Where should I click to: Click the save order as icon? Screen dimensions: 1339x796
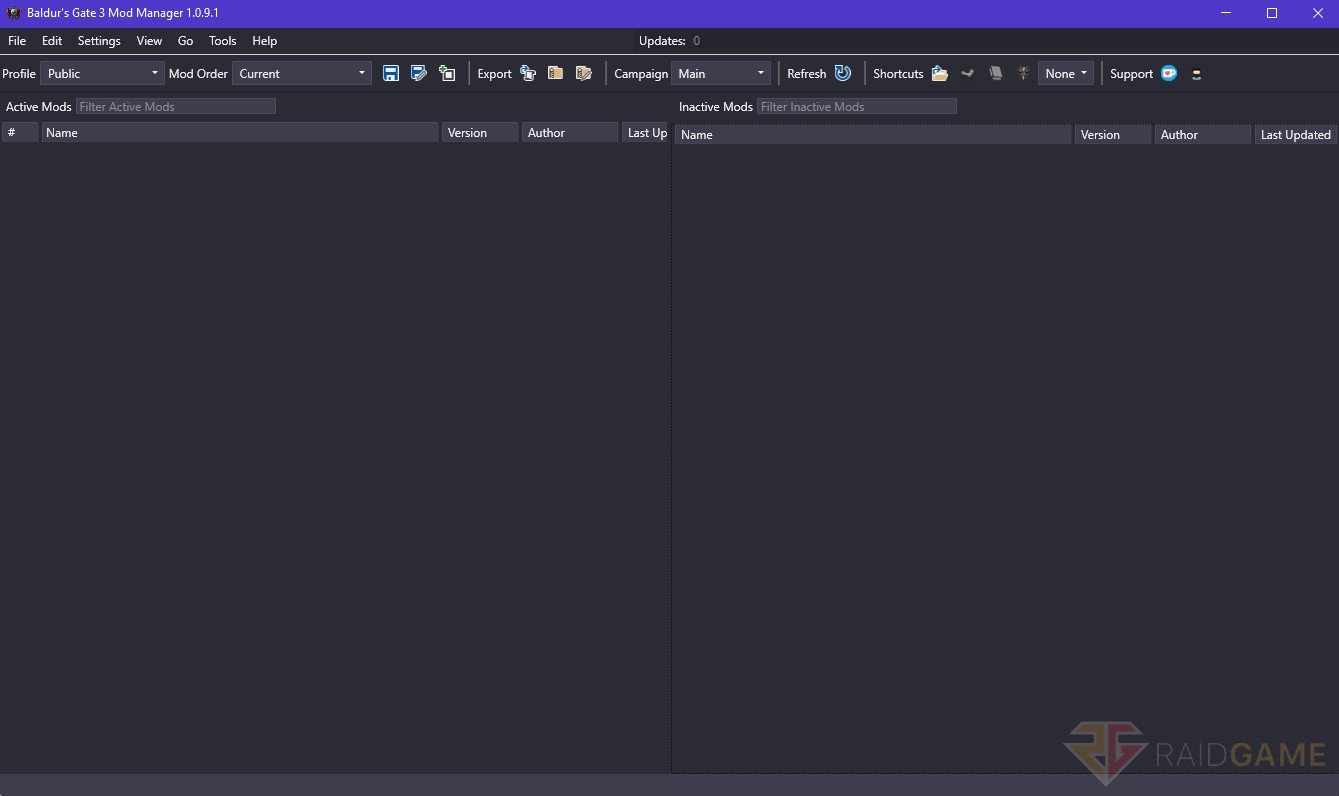pos(419,73)
